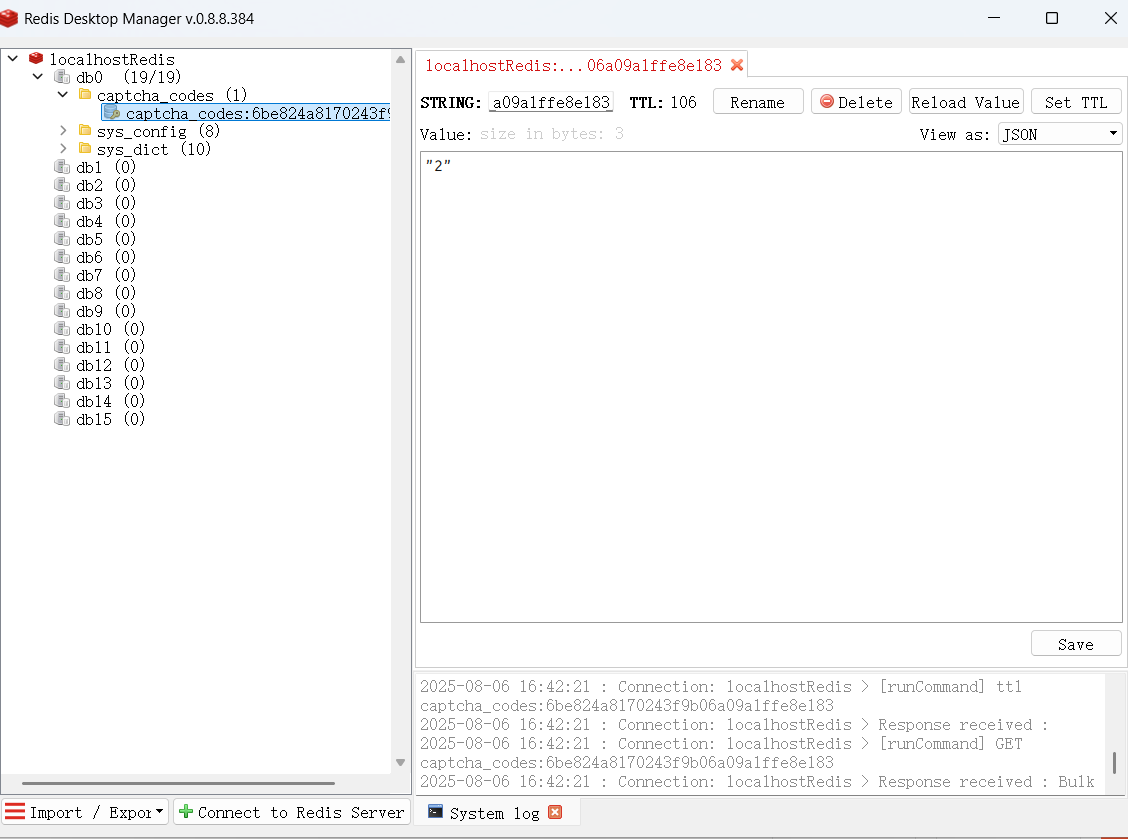Expand the sys_config namespace
1128x839 pixels.
tap(63, 130)
